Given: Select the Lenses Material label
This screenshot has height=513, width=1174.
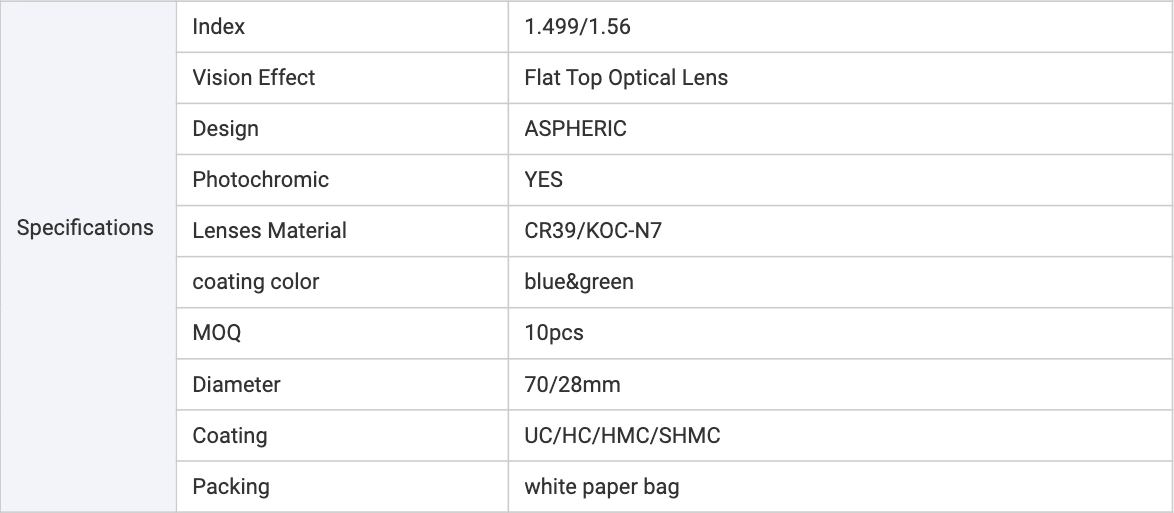Looking at the screenshot, I should [270, 231].
